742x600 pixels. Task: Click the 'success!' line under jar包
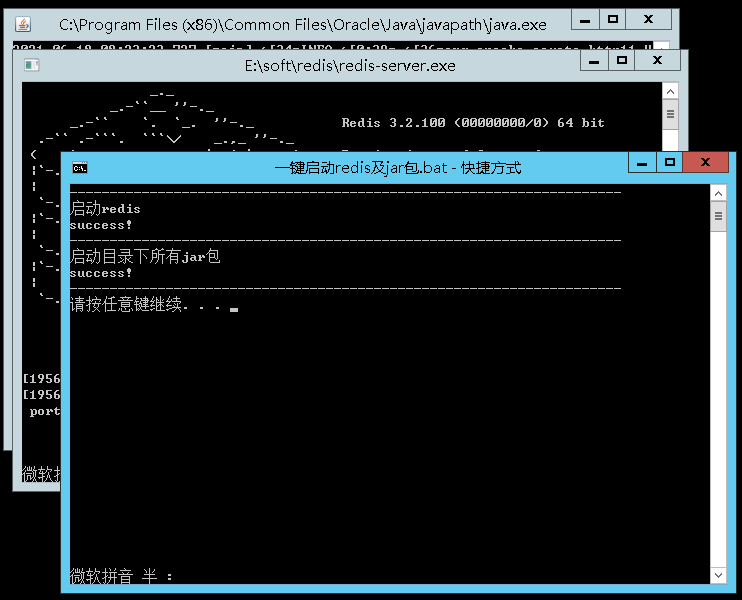[x=101, y=273]
